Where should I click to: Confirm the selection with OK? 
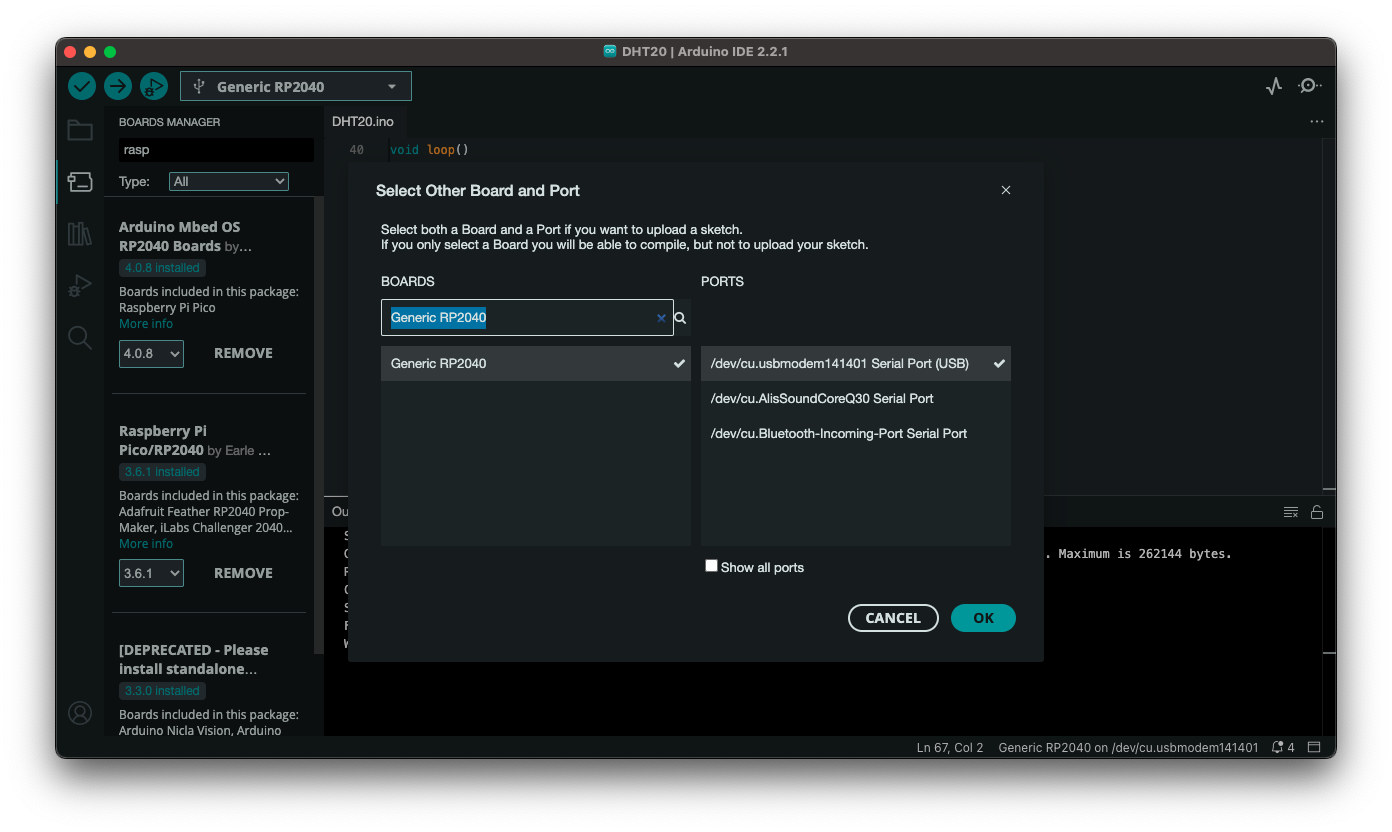pos(983,618)
